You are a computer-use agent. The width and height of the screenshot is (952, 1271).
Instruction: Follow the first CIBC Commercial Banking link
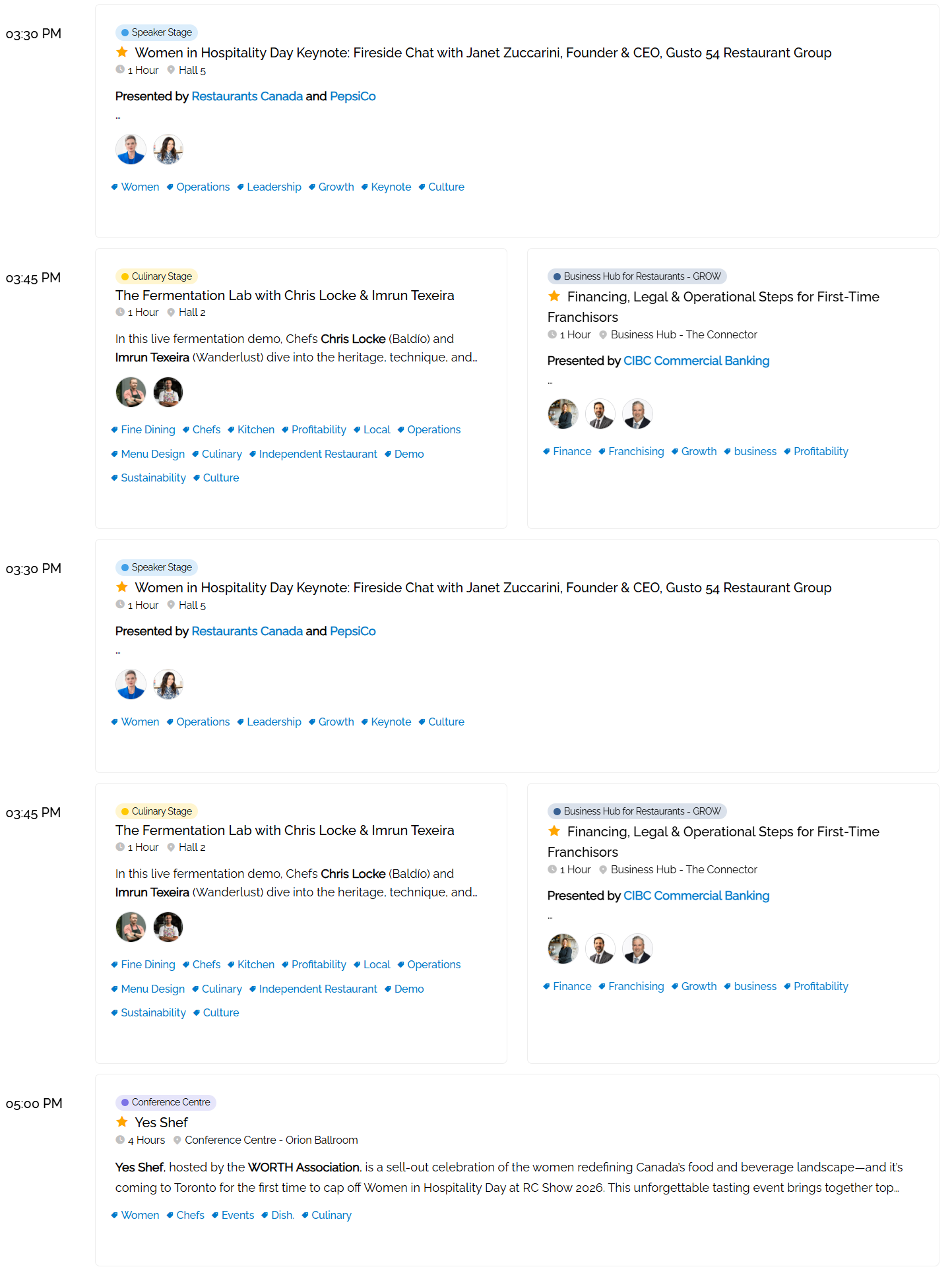696,361
